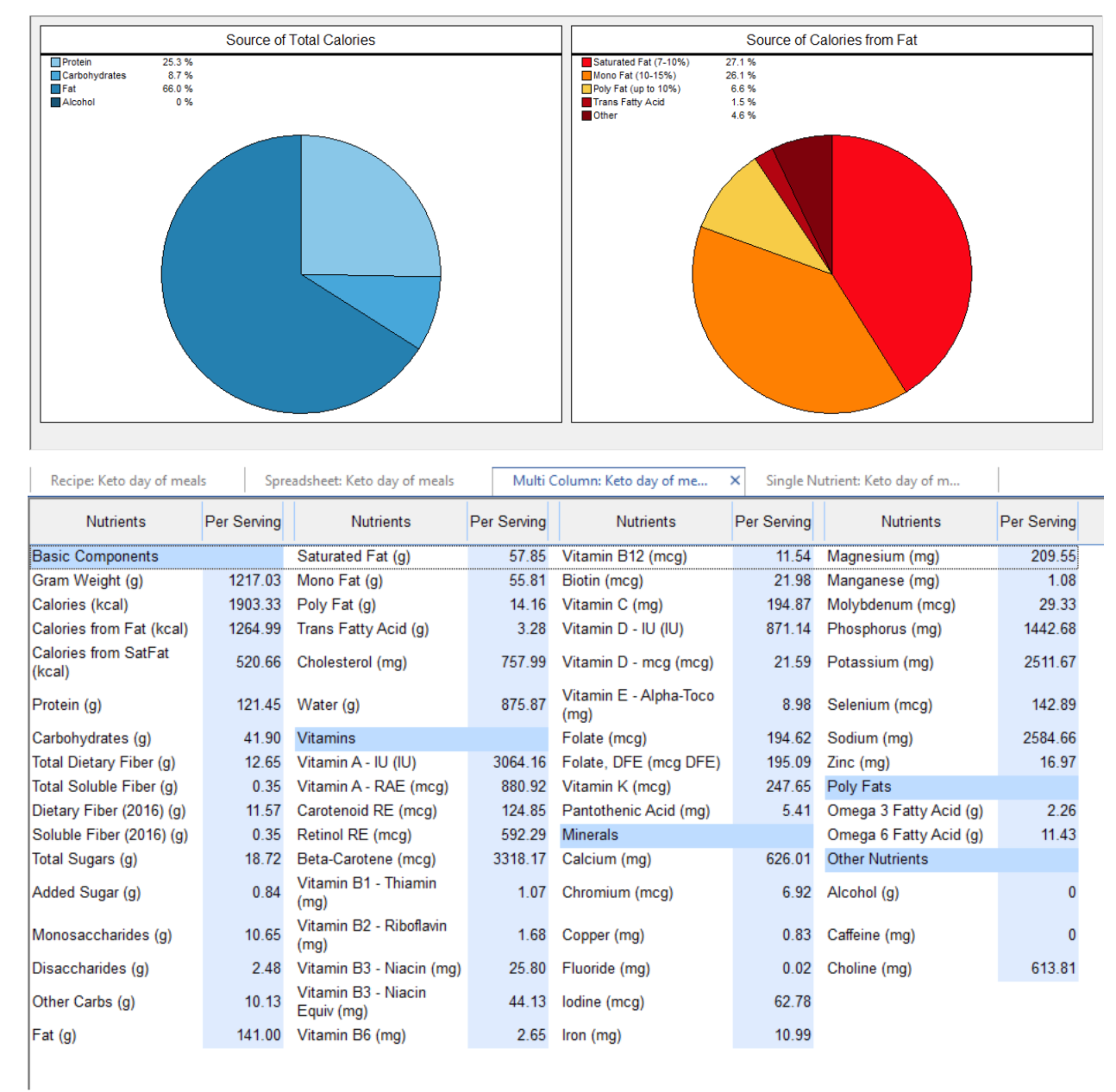Click the Vitamin B6 (mg) label
The image size is (1116, 1092).
pyautogui.click(x=351, y=1035)
